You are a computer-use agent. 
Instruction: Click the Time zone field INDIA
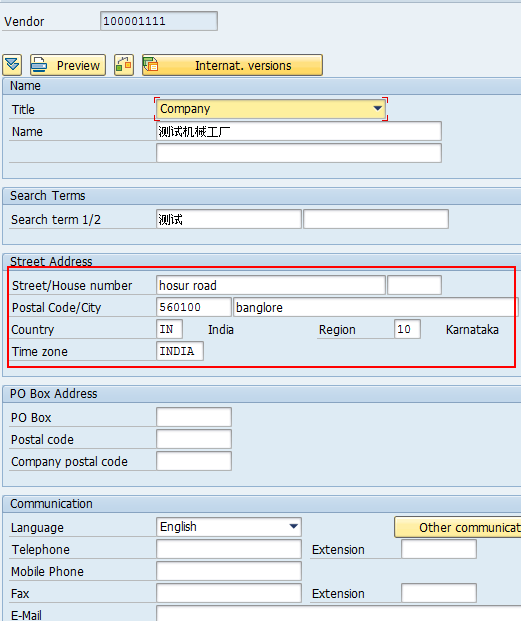(180, 351)
